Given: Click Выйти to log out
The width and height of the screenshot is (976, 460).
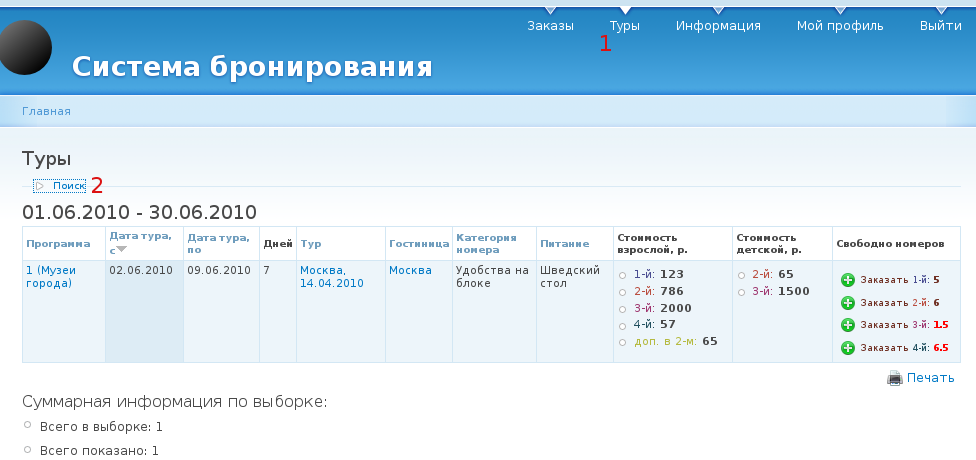Looking at the screenshot, I should (x=941, y=26).
